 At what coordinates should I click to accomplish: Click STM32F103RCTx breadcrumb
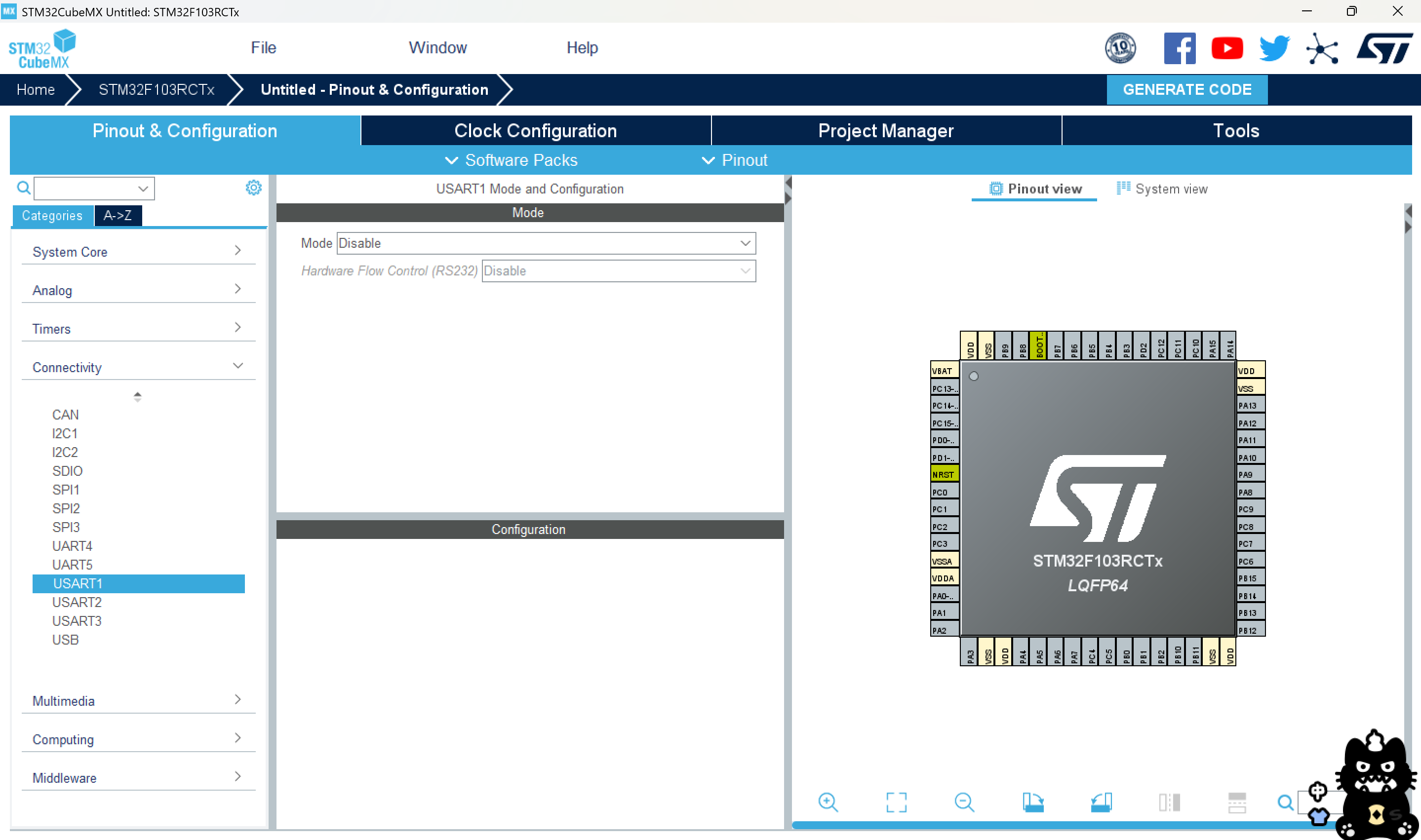pos(156,89)
